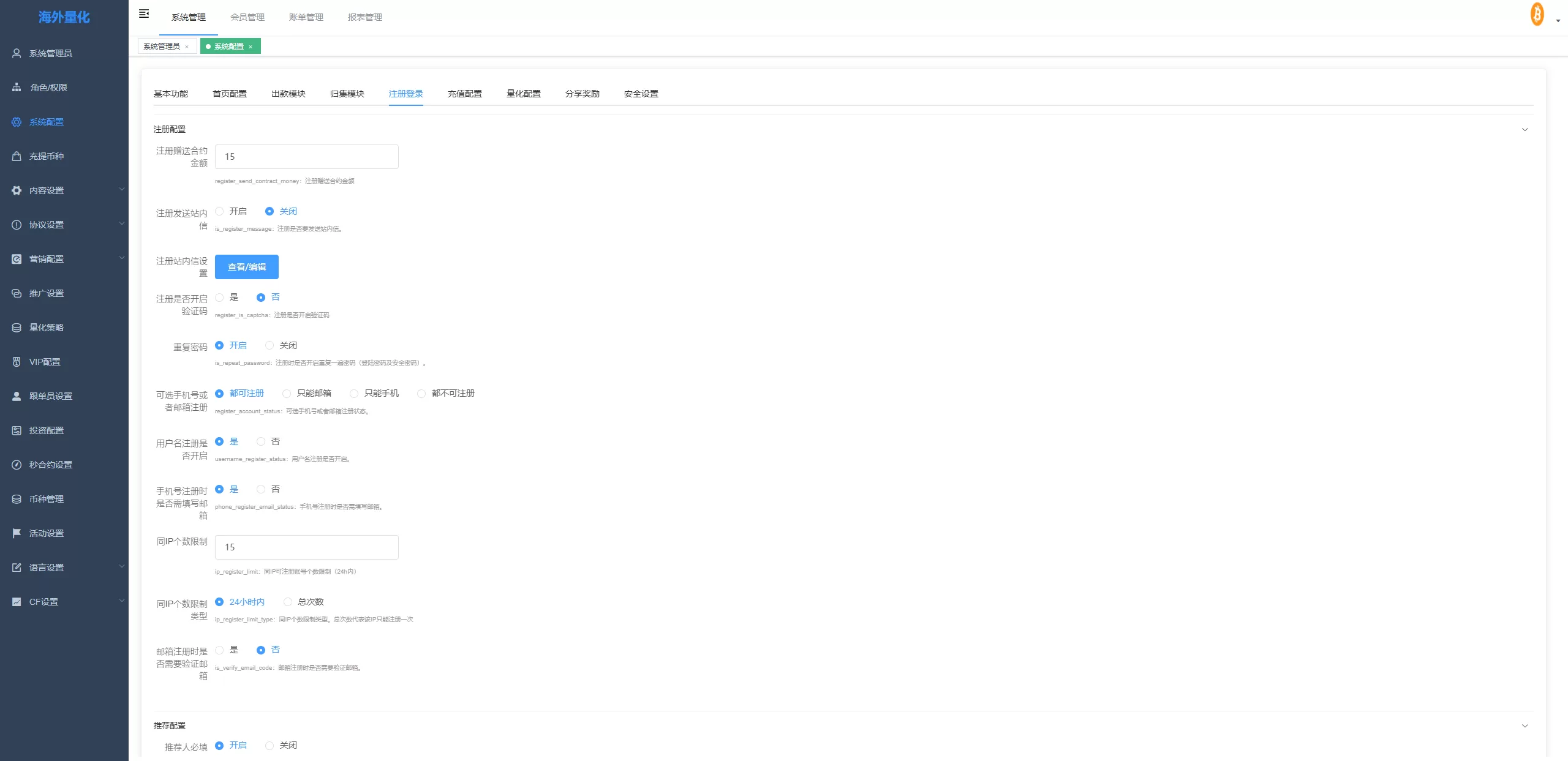Close the 系统管理员 page tab

point(187,47)
